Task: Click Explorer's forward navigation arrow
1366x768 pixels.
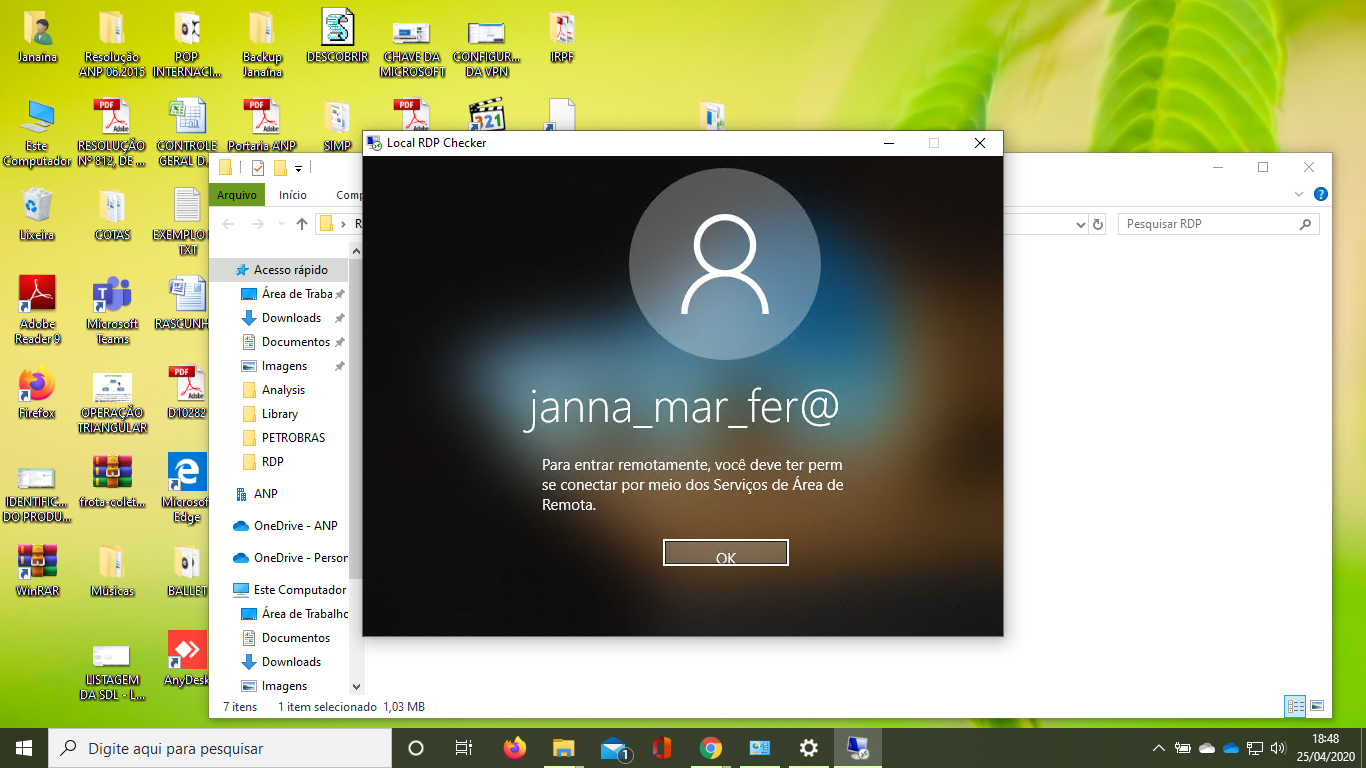Action: click(x=257, y=224)
